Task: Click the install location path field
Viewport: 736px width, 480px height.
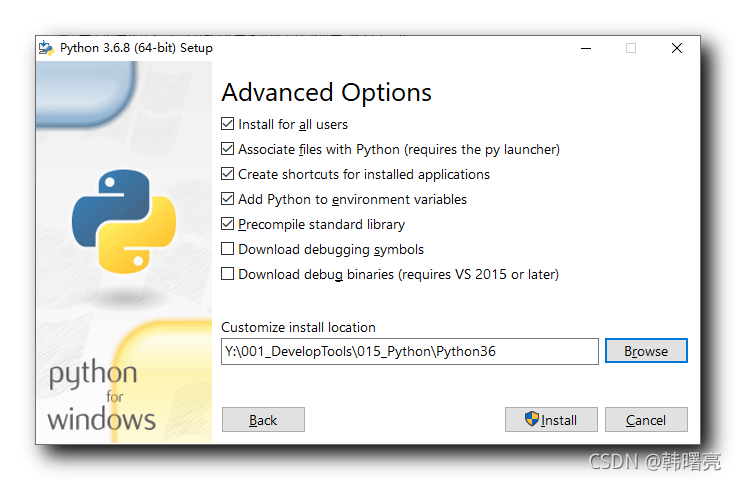Action: [x=410, y=351]
